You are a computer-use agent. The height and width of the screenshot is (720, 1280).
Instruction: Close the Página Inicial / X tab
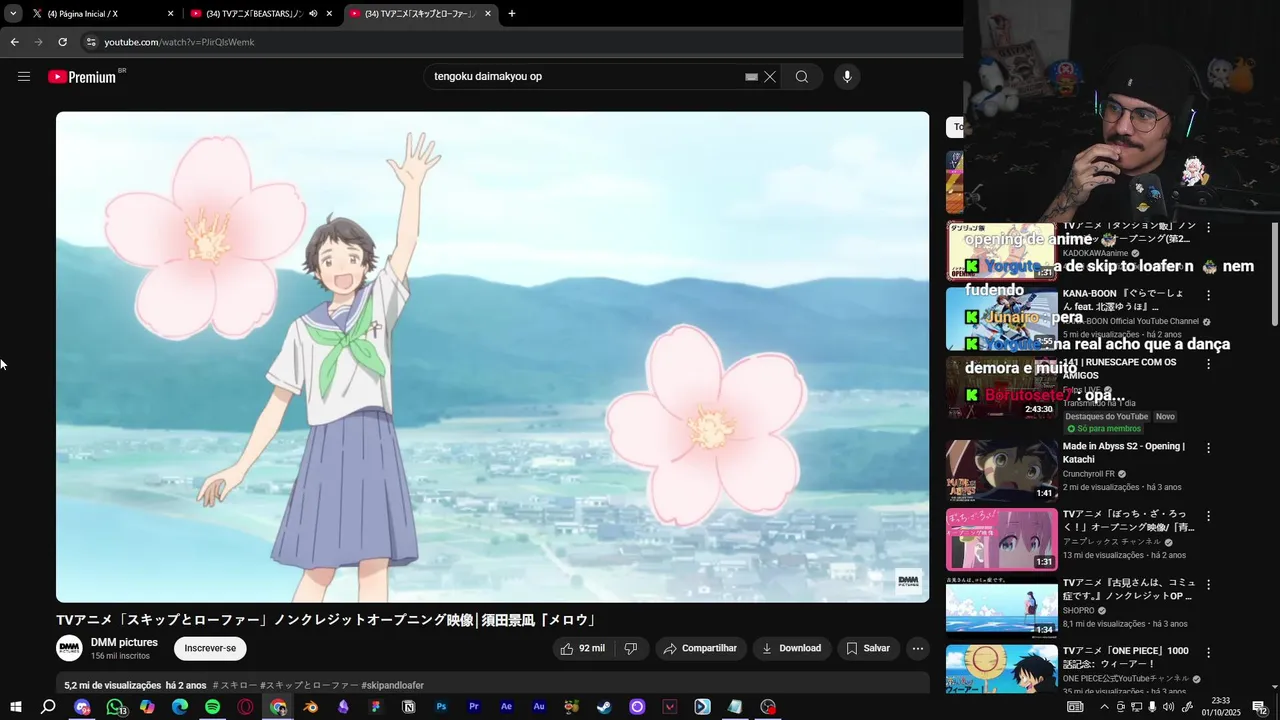[x=171, y=14]
